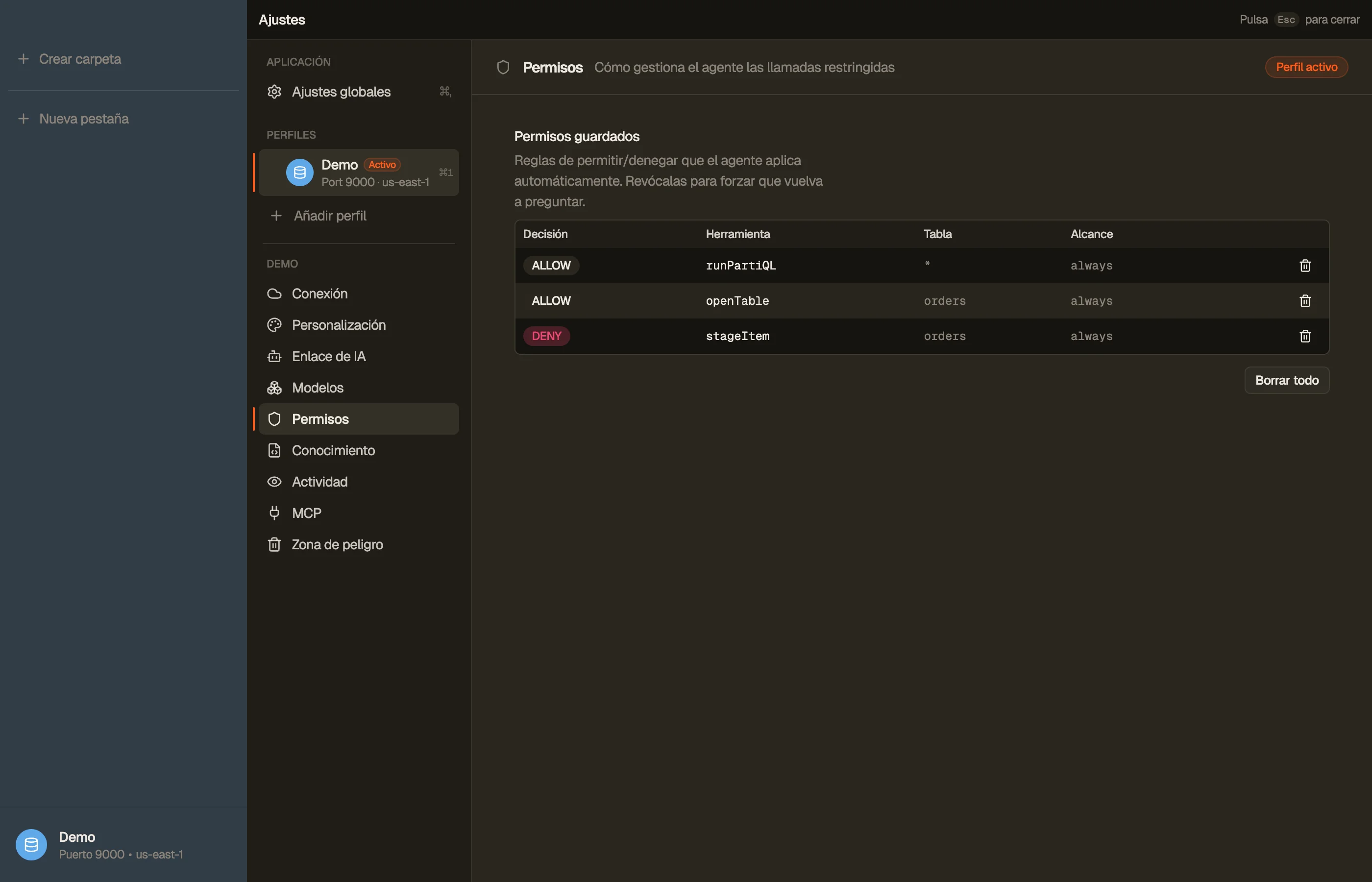Open the MCP settings
The width and height of the screenshot is (1372, 882).
coord(359,513)
